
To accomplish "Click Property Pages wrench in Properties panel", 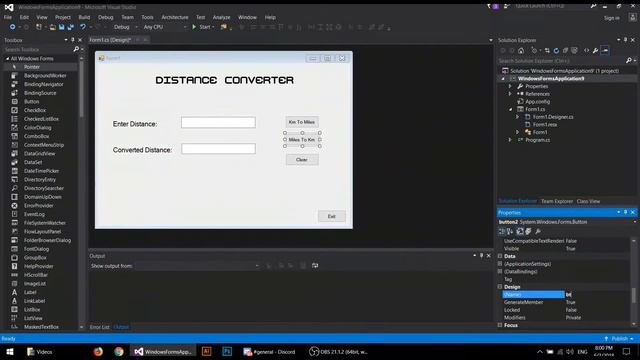I will [x=538, y=231].
